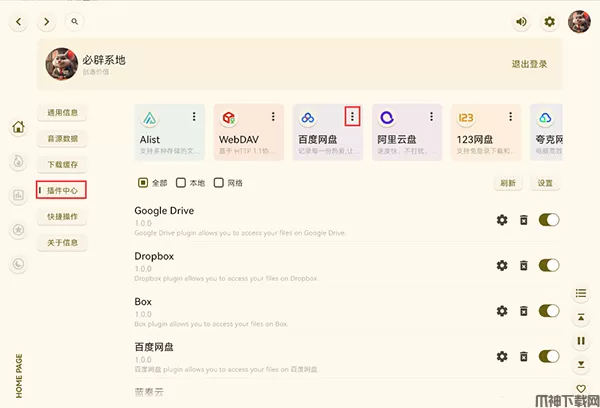Check the 本地 filter checkbox

tap(181, 183)
